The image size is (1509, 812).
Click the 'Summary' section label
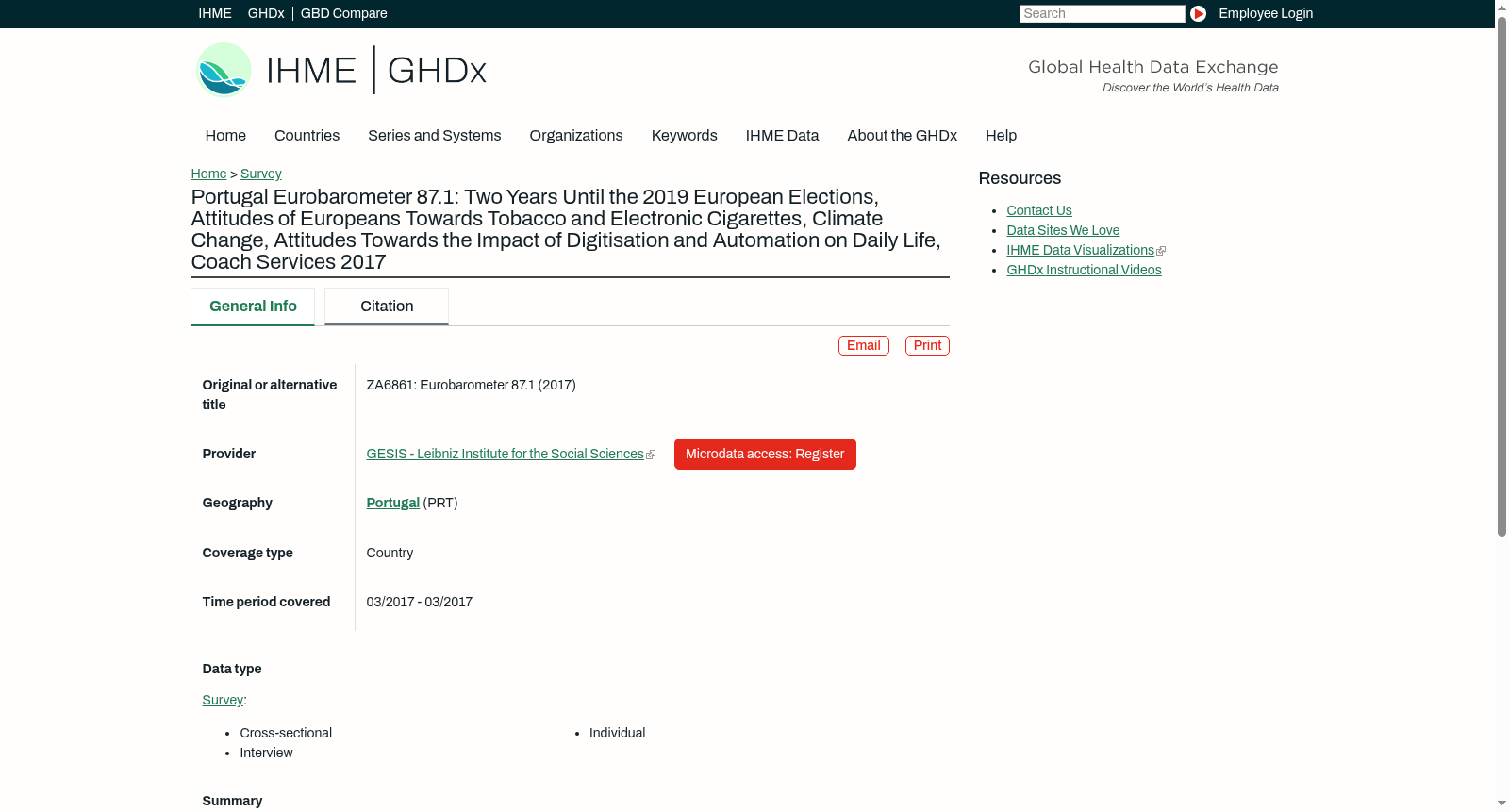(x=232, y=801)
